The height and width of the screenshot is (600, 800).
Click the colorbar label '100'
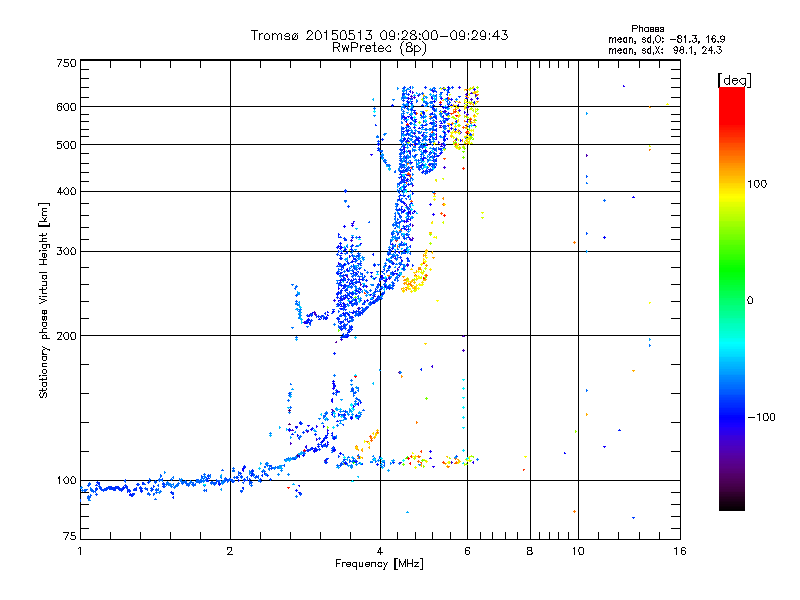(757, 184)
